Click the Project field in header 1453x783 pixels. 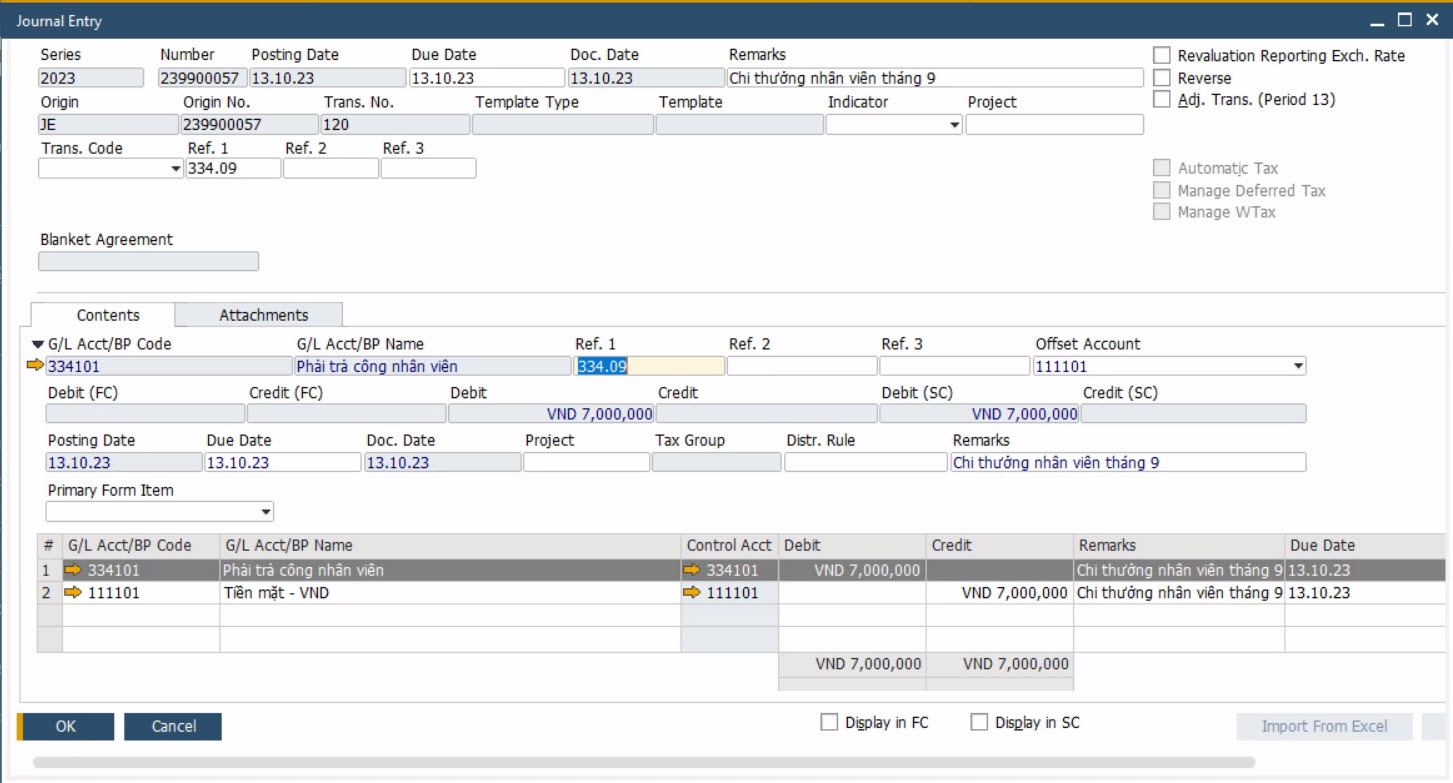tap(1054, 125)
